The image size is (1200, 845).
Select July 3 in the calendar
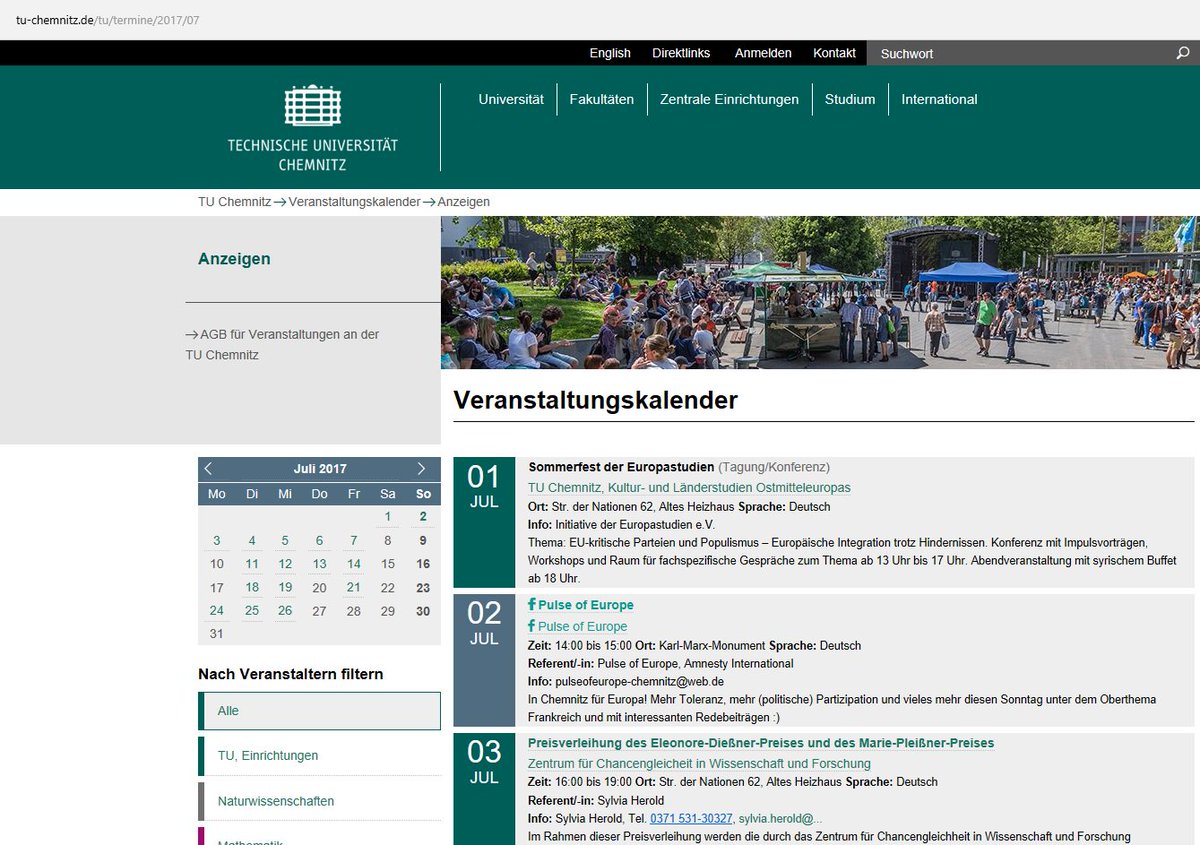coord(217,541)
